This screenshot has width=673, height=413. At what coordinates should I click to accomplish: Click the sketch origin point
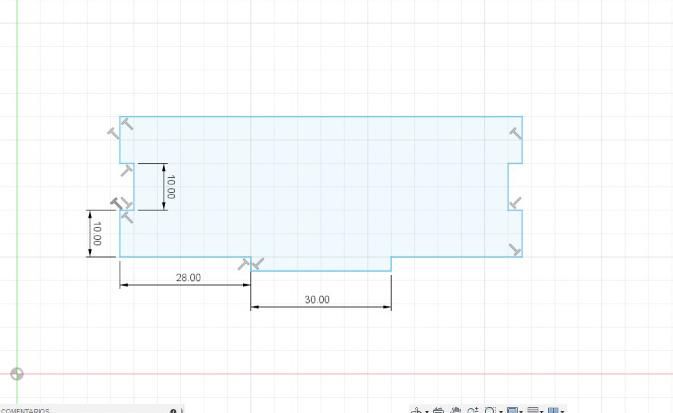(17, 374)
